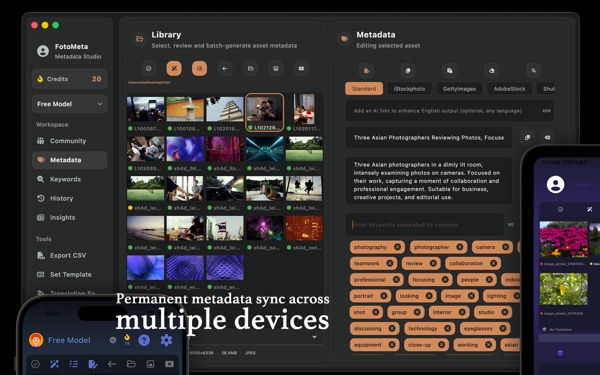Click the select-all checkmark icon in Library toolbar
600x375 pixels.
coord(148,68)
